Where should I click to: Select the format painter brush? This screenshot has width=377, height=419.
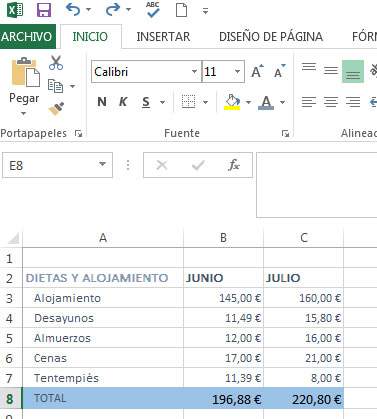[56, 109]
